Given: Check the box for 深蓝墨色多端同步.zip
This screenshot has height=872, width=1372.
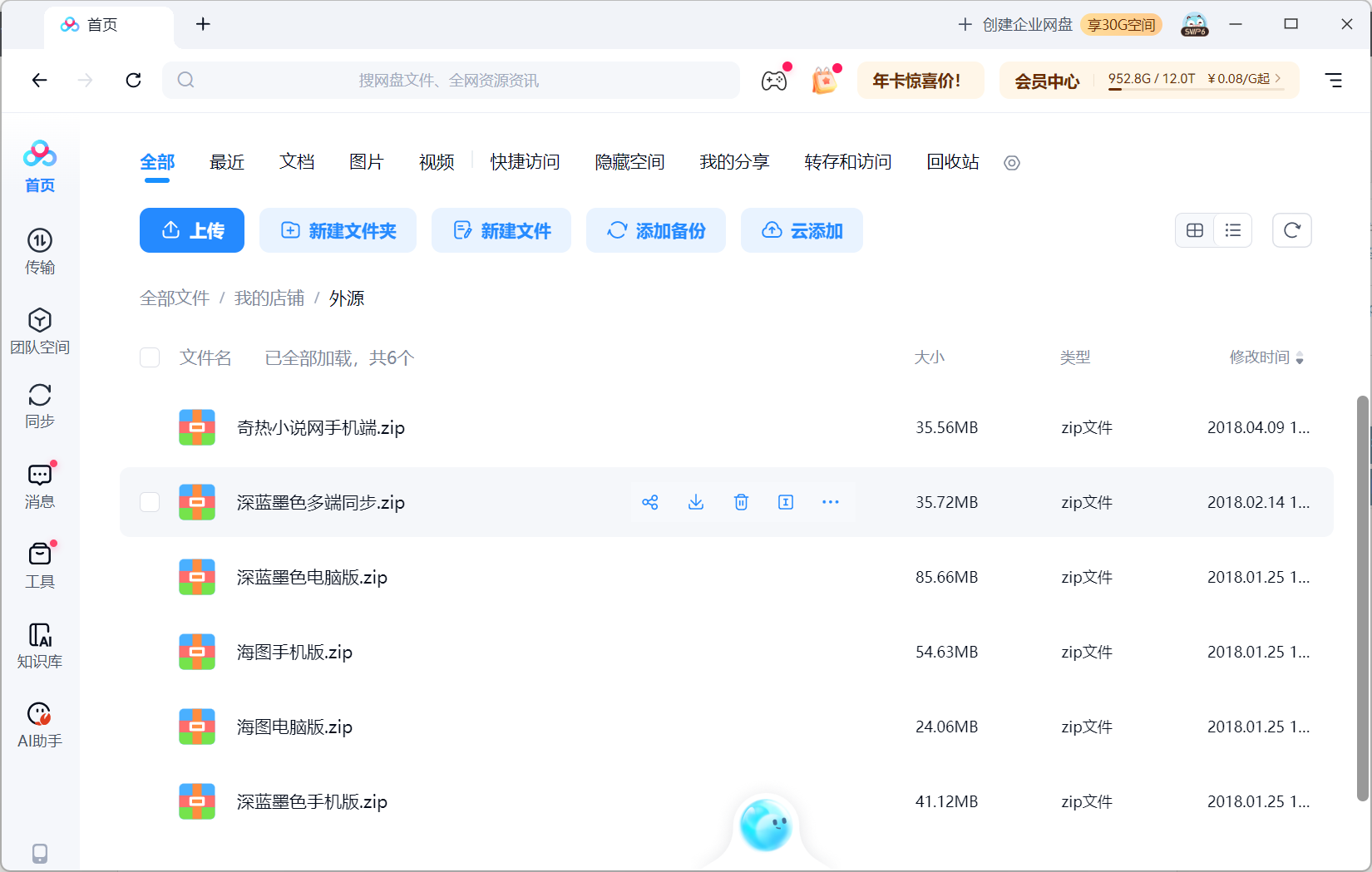Looking at the screenshot, I should point(150,502).
